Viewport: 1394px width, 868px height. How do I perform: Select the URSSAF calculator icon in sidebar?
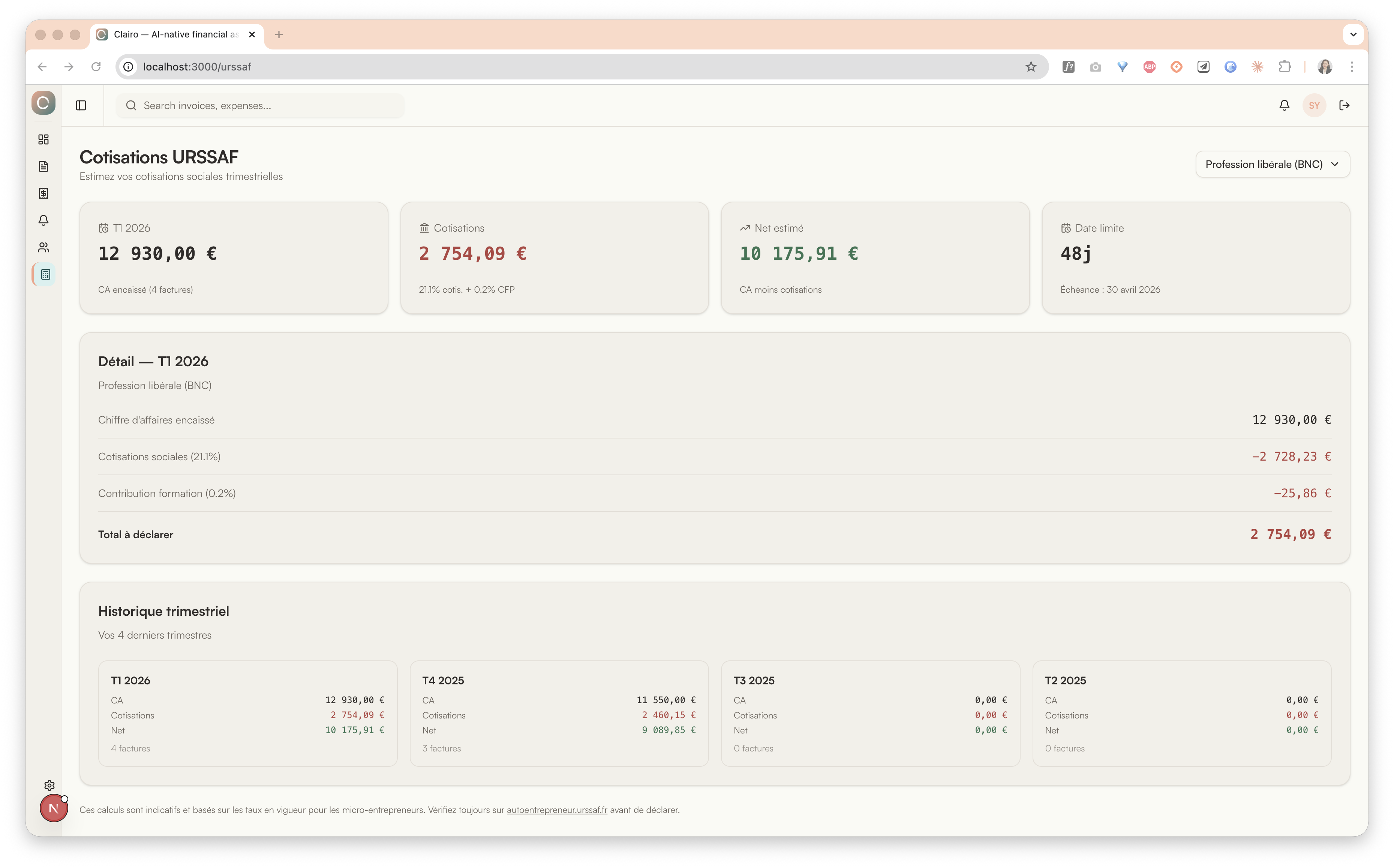click(x=45, y=274)
